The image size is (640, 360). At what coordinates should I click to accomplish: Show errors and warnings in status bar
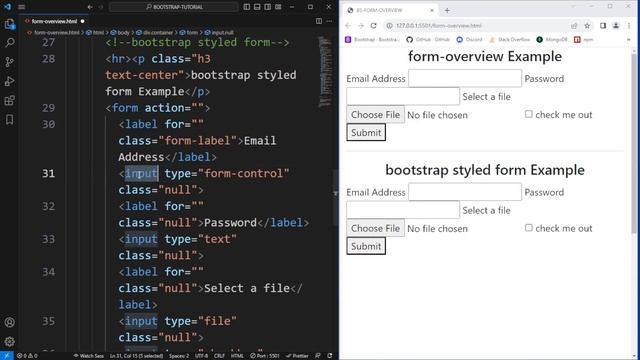click(27, 356)
